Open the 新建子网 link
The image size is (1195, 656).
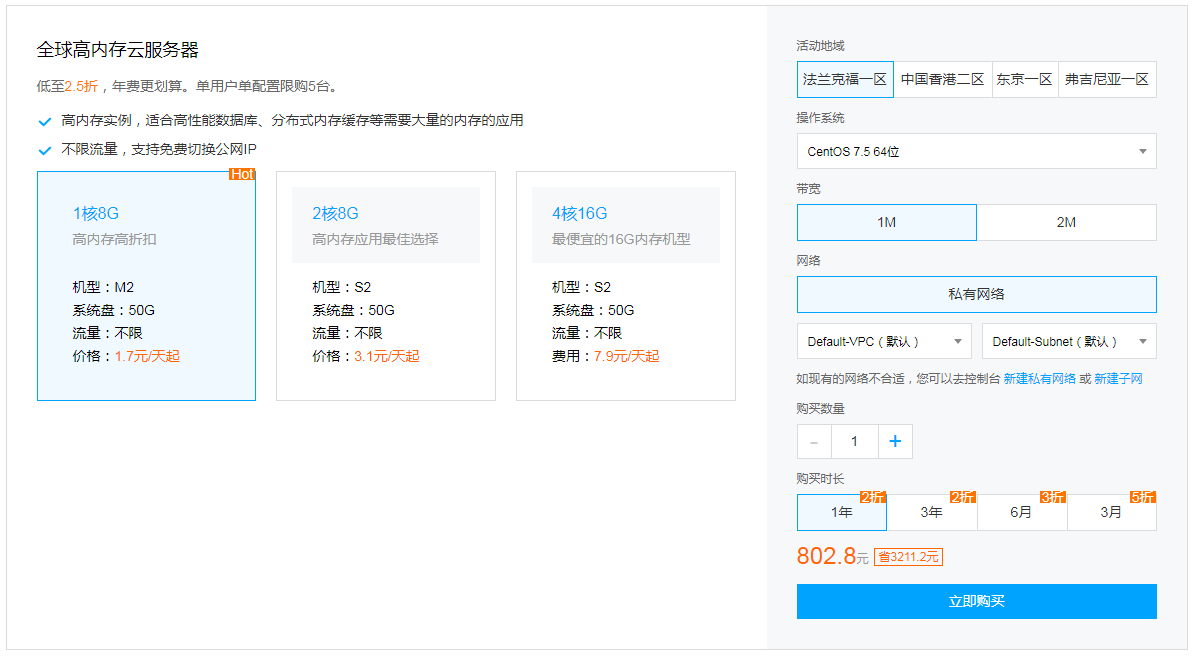click(1118, 379)
